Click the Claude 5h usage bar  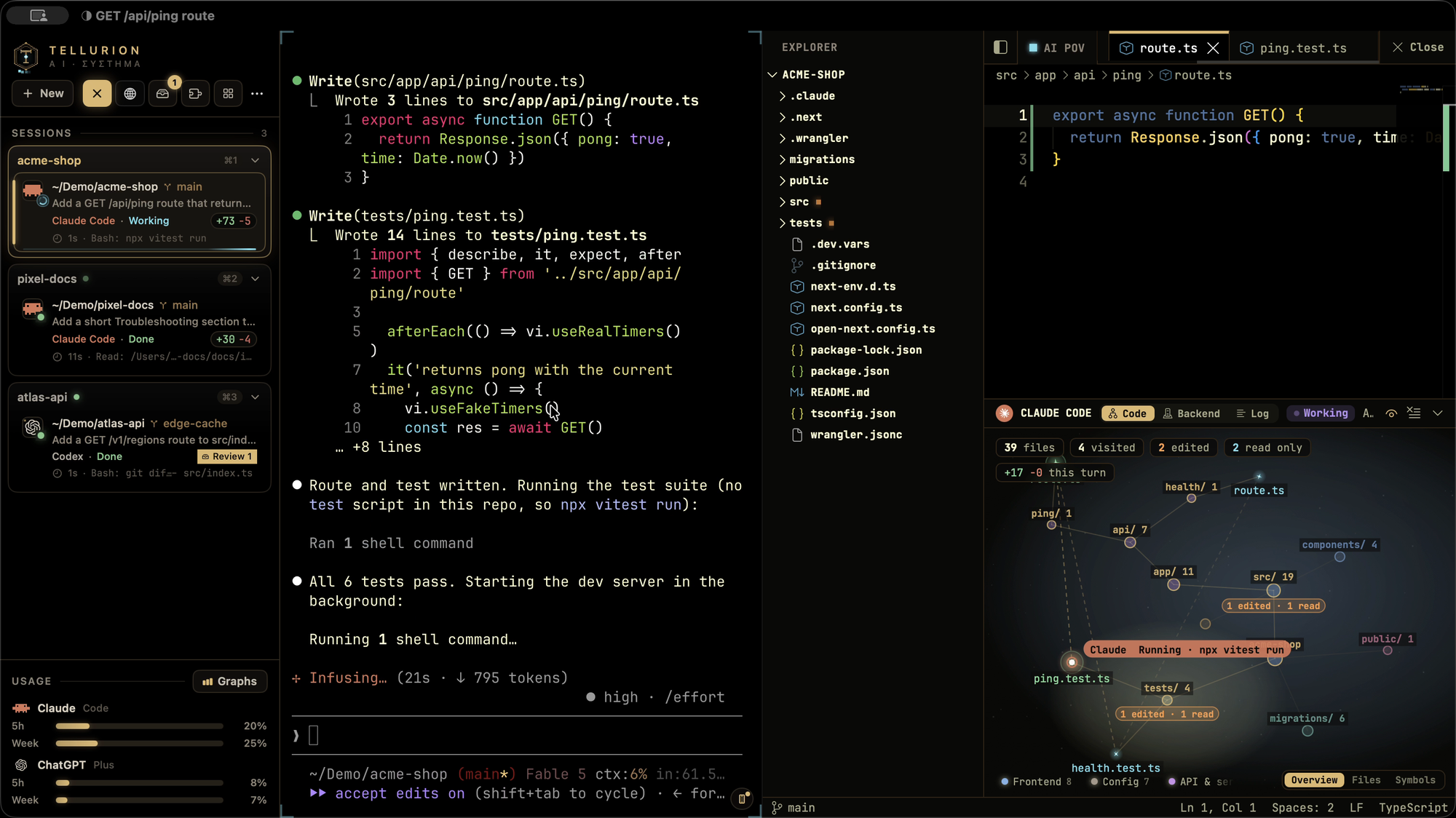[139, 726]
